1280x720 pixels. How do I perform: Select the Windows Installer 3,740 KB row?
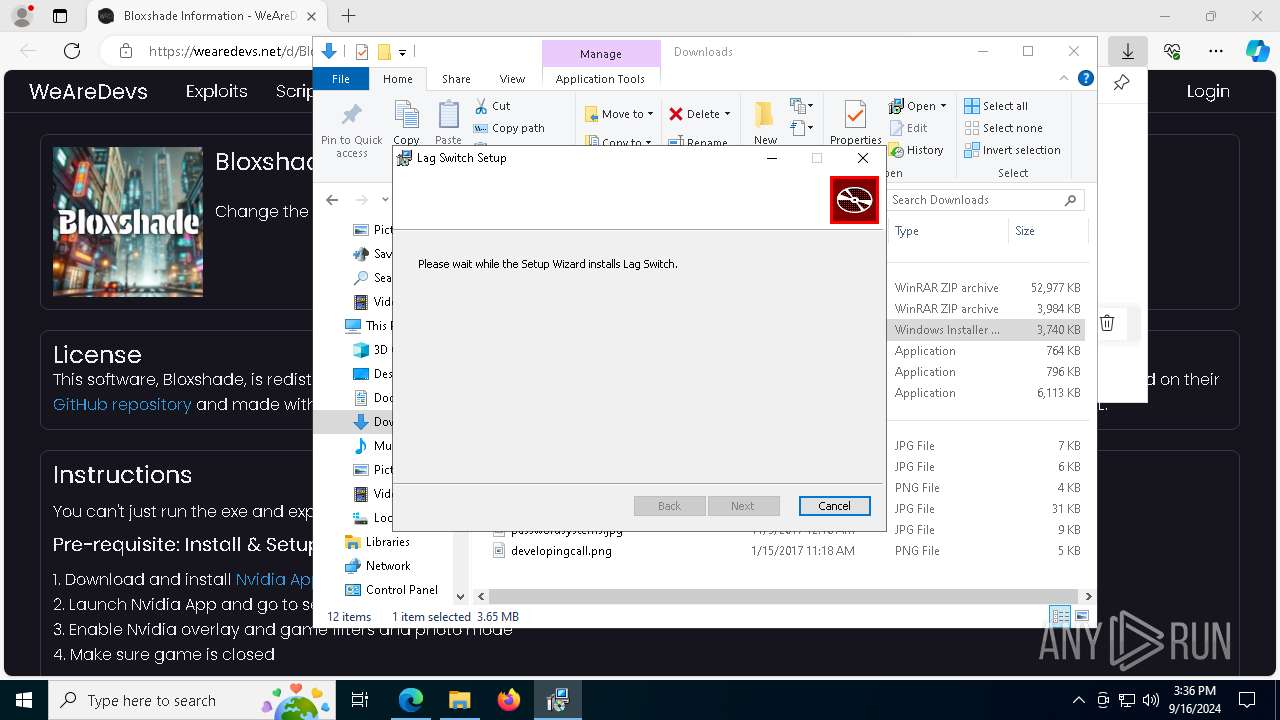coord(987,330)
